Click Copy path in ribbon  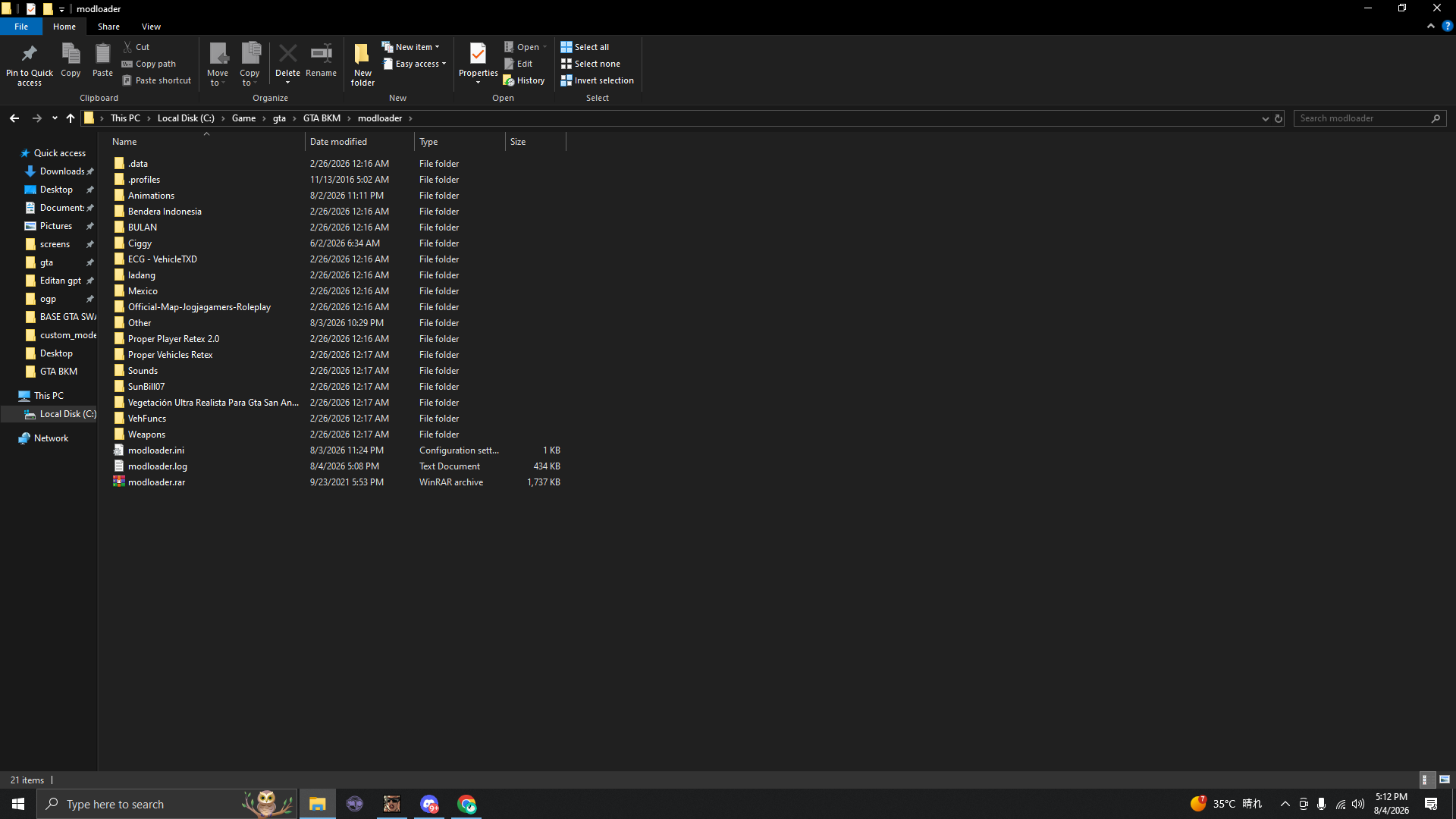[x=149, y=64]
